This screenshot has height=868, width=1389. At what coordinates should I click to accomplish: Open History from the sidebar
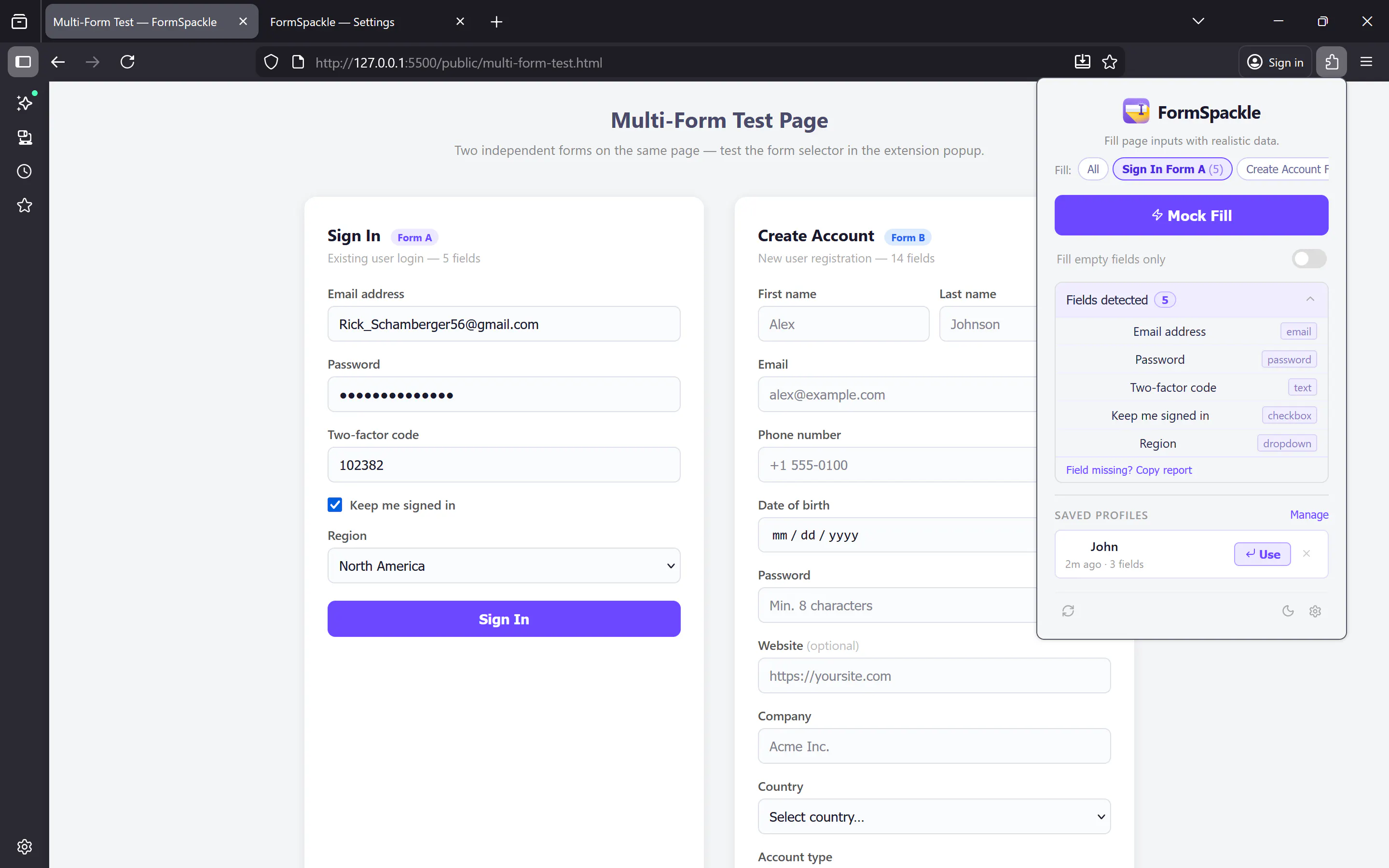tap(24, 171)
